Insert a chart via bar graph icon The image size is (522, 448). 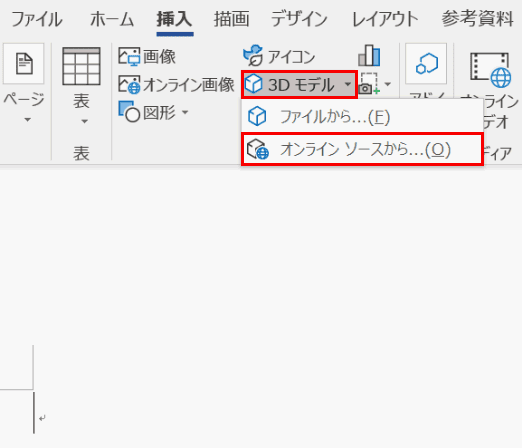click(x=369, y=55)
